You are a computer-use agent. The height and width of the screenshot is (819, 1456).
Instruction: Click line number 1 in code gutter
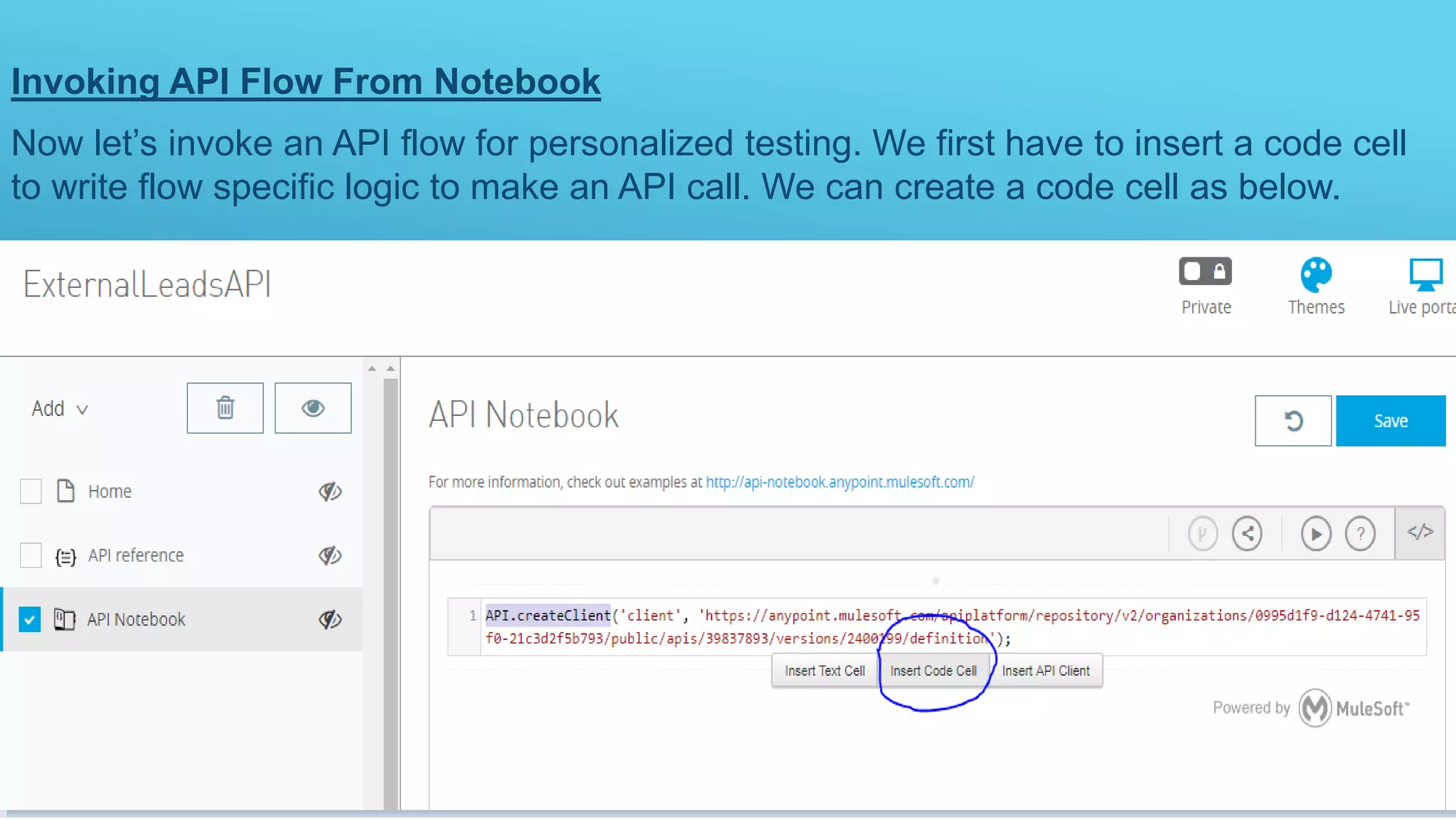(472, 616)
